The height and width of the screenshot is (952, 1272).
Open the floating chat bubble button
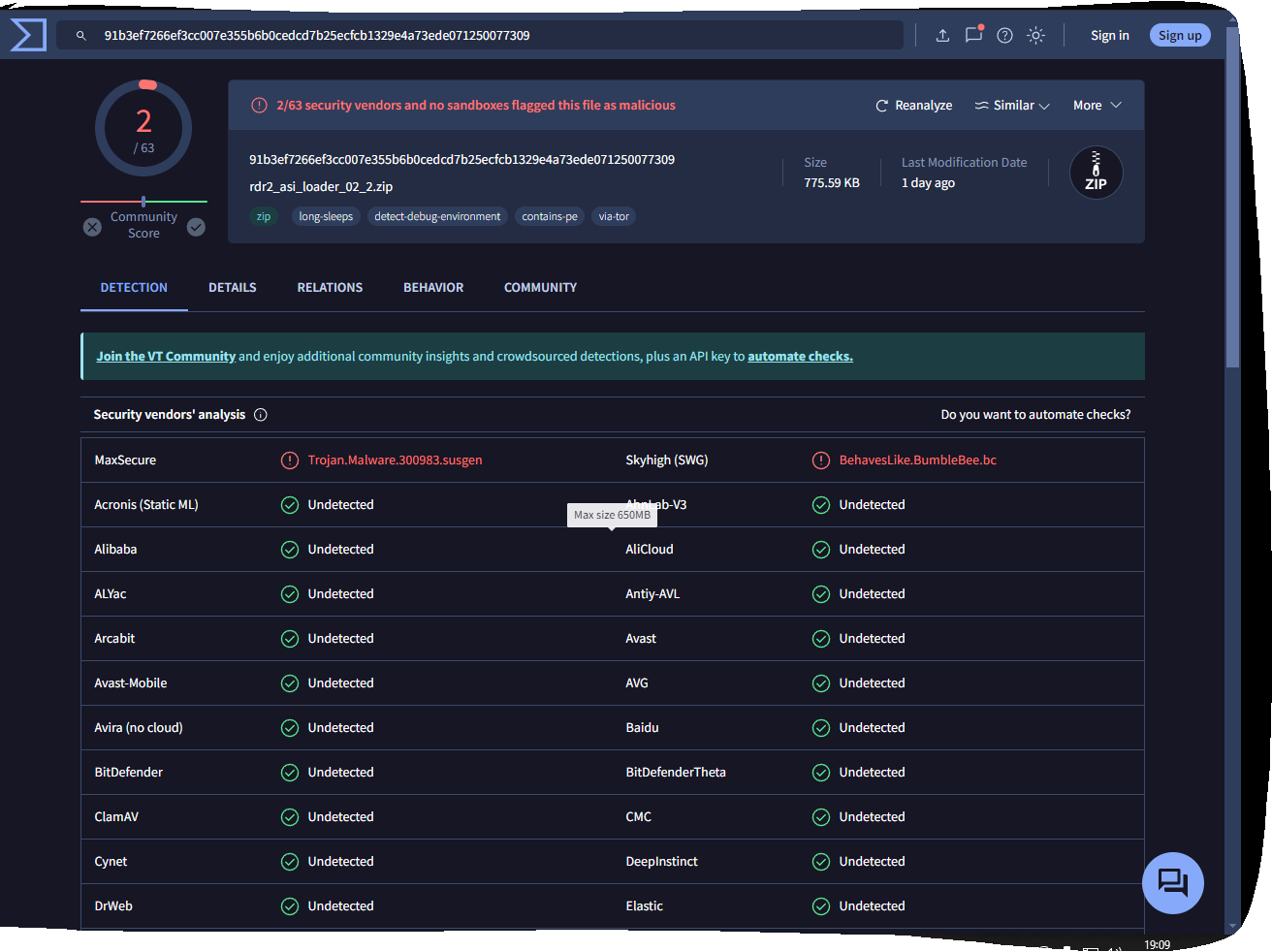point(1173,883)
